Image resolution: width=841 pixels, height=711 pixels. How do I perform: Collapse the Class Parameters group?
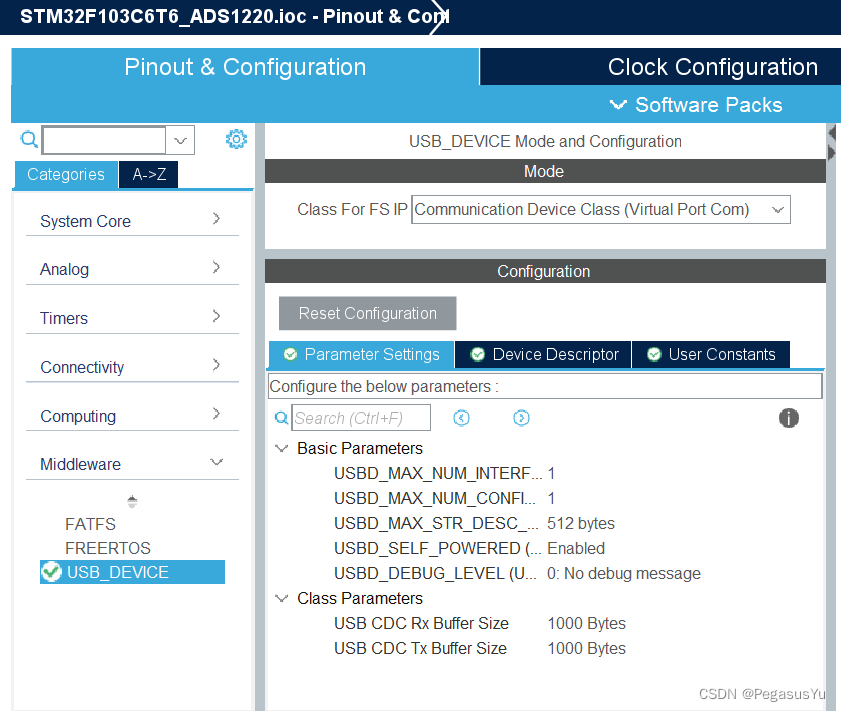point(282,598)
